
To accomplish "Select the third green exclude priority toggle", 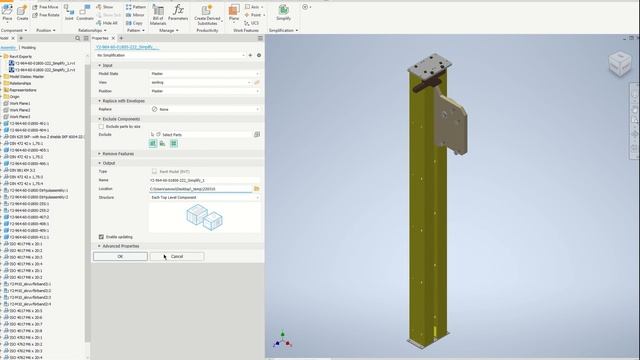I will (x=173, y=143).
